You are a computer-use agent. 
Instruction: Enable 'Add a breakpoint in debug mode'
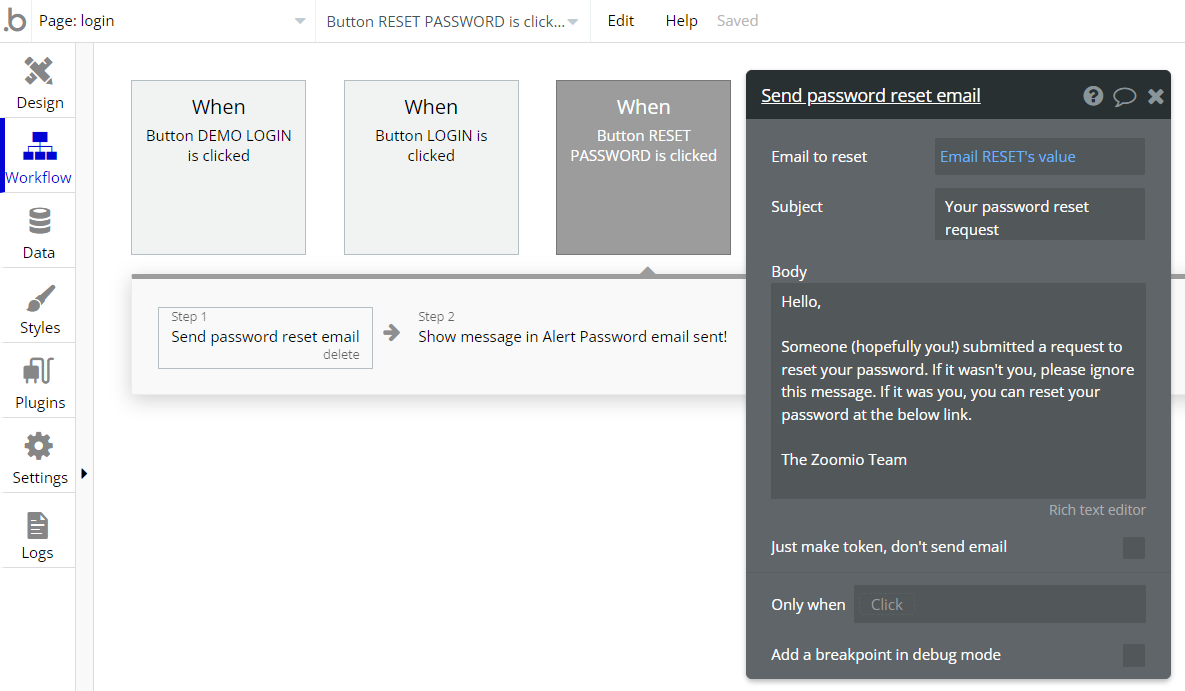pyautogui.click(x=1133, y=656)
